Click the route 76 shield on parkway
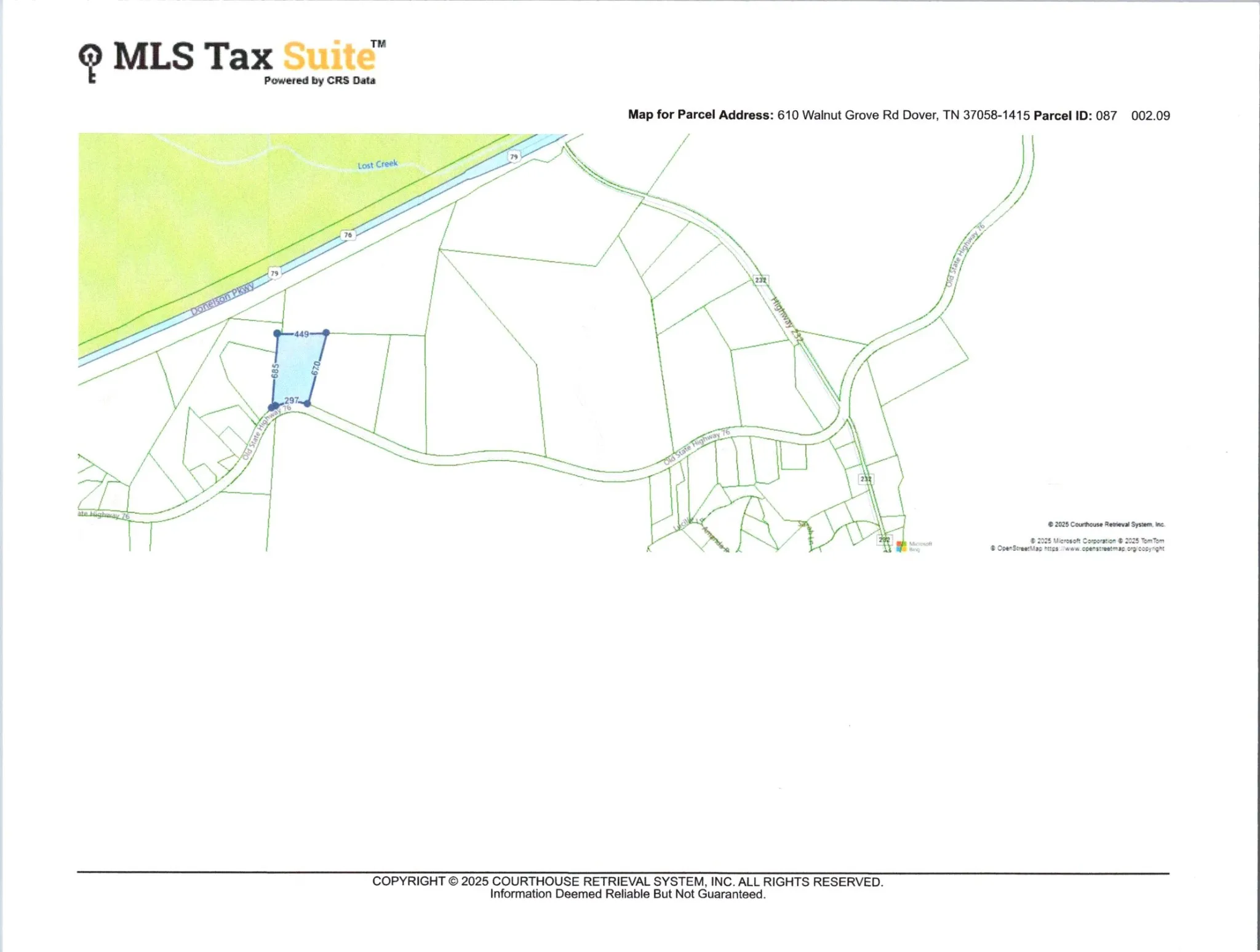Viewport: 1260px width, 952px height. (348, 235)
